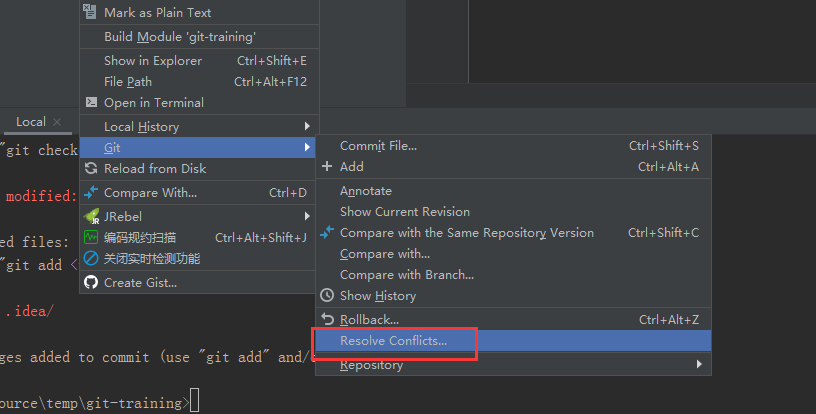The width and height of the screenshot is (816, 414).
Task: Click the Reload from Disk icon
Action: [x=91, y=168]
